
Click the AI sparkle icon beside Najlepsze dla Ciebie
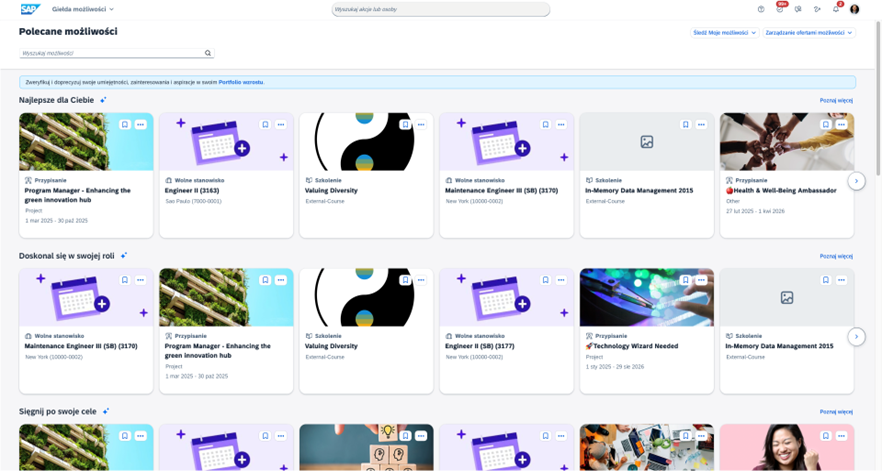(x=103, y=100)
